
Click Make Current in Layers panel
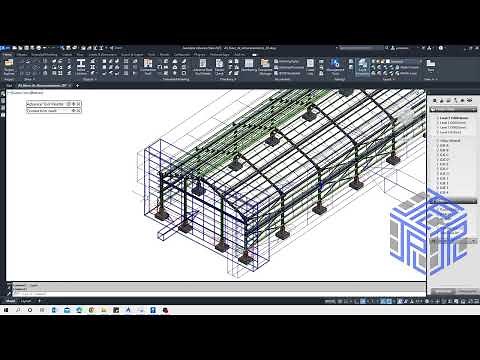coord(409,67)
